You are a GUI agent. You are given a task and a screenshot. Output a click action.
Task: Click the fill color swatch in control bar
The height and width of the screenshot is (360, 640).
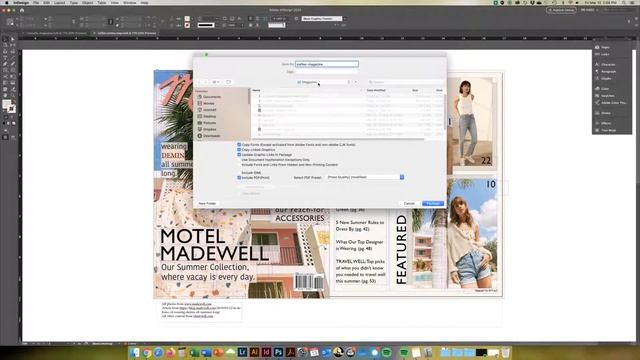coord(187,19)
